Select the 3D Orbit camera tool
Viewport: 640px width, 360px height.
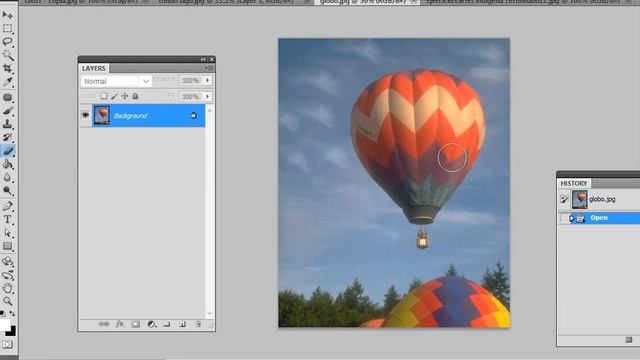tap(7, 275)
